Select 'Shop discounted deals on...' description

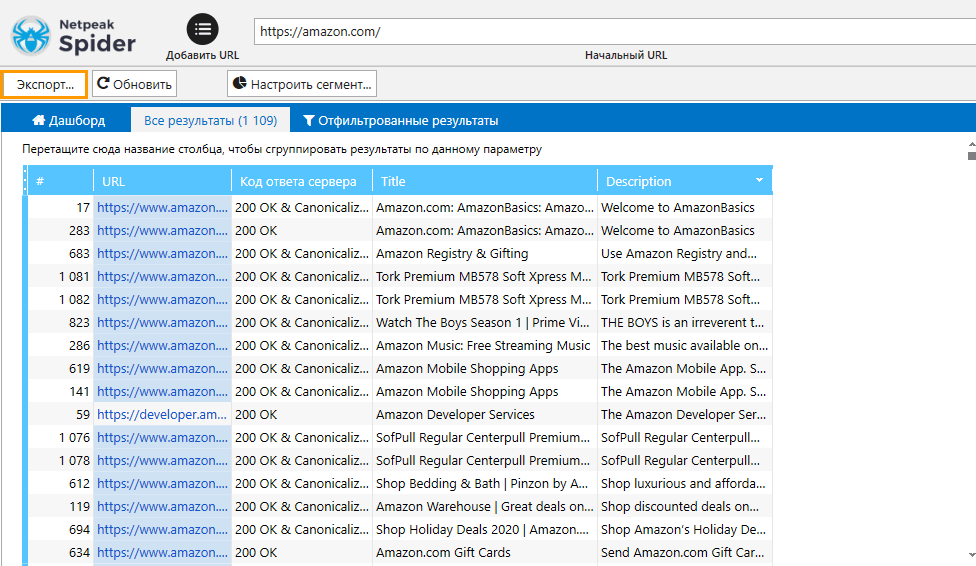[685, 507]
